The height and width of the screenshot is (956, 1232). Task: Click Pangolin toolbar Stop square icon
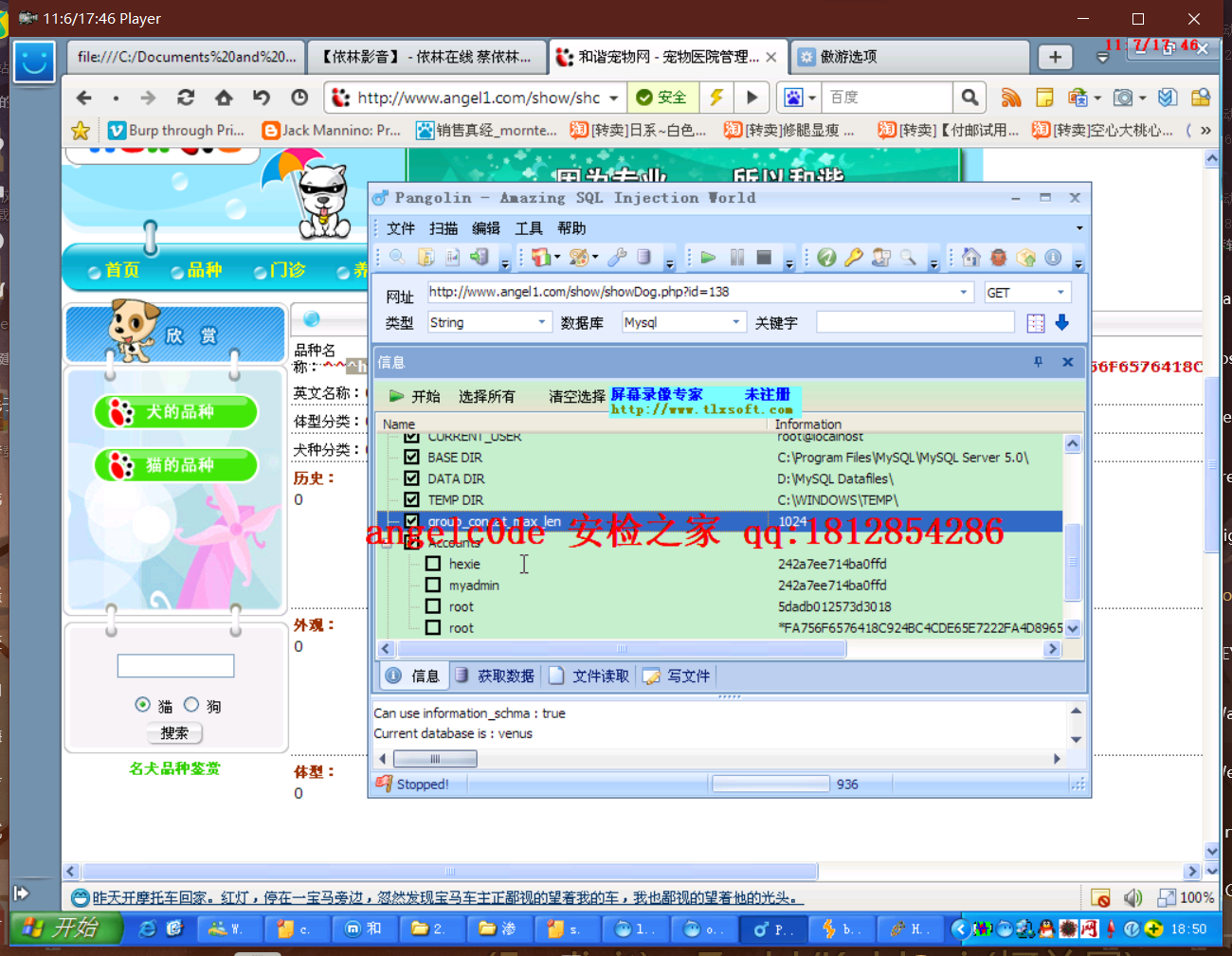(764, 258)
